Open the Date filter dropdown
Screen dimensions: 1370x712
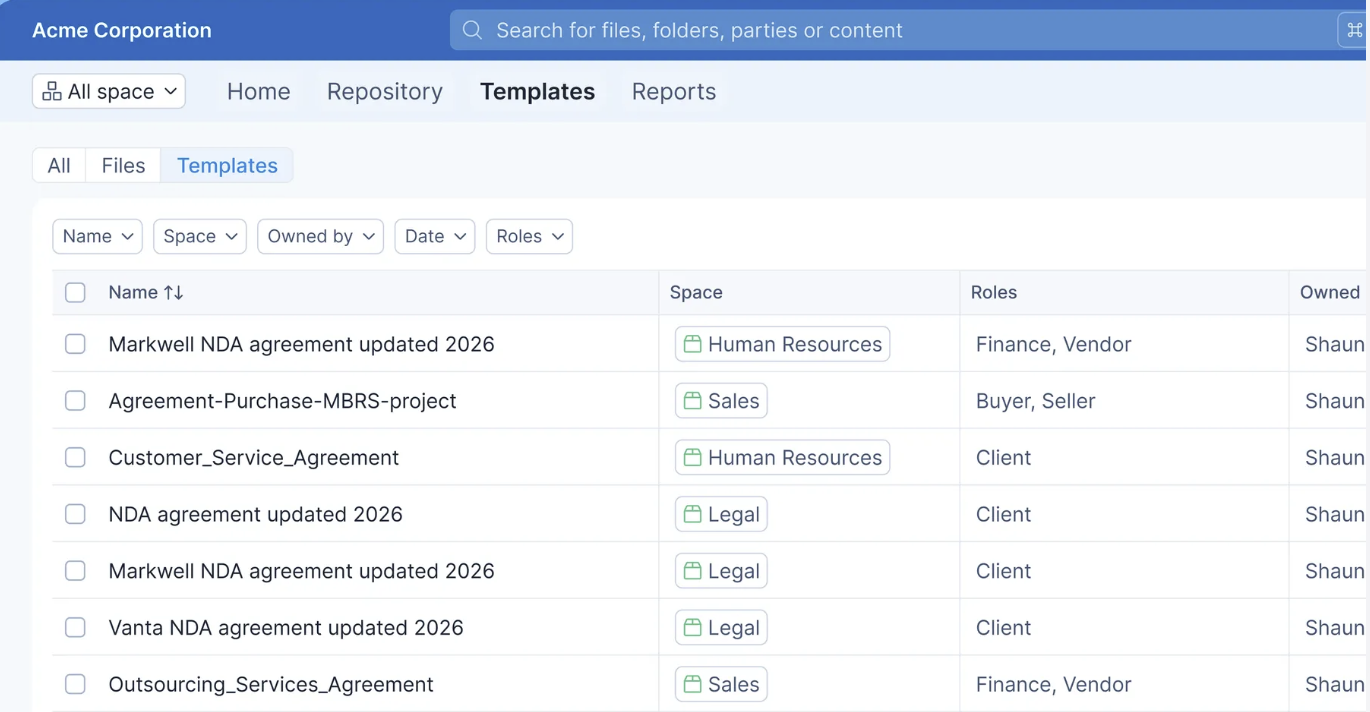[x=434, y=236]
